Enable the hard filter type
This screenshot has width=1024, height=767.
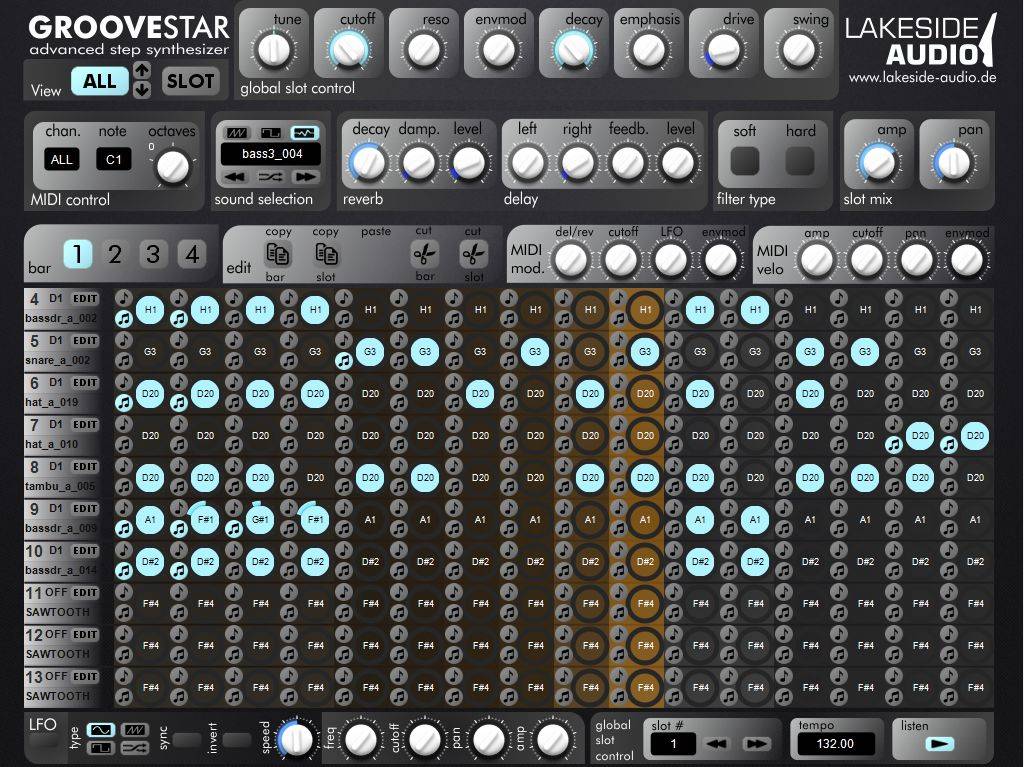[800, 160]
